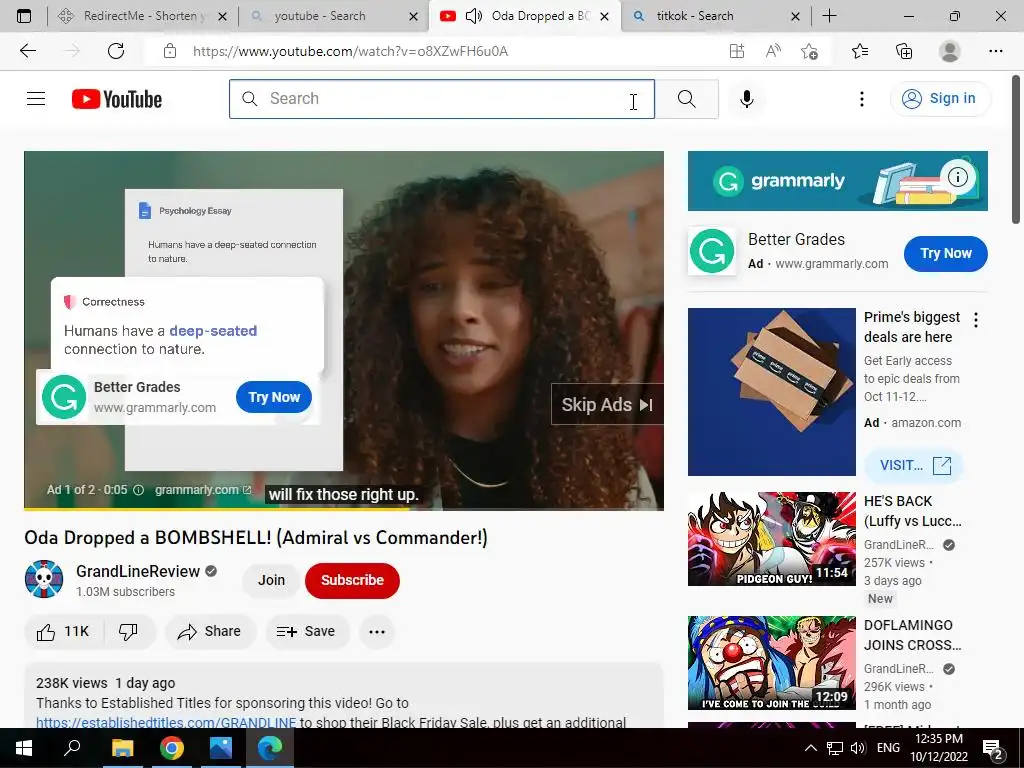Viewport: 1024px width, 768px height.
Task: Switch to titkok - Search tab
Action: [715, 16]
